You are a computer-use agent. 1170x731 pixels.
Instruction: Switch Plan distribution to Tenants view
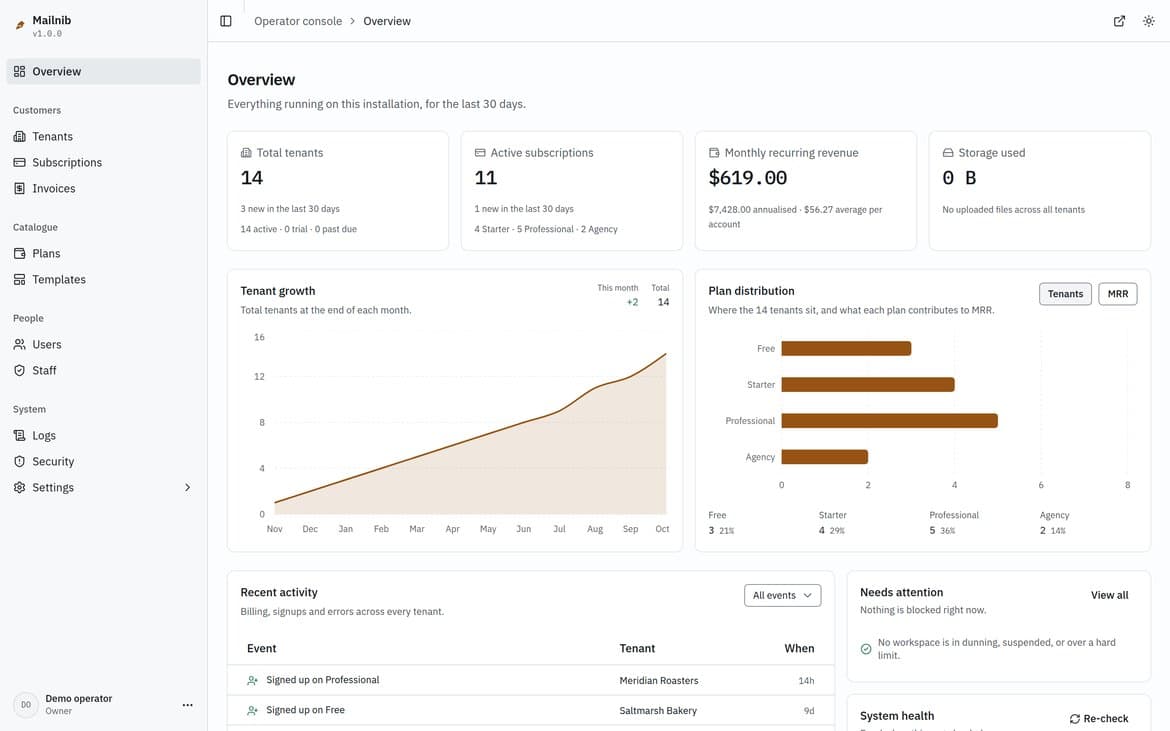click(1065, 294)
